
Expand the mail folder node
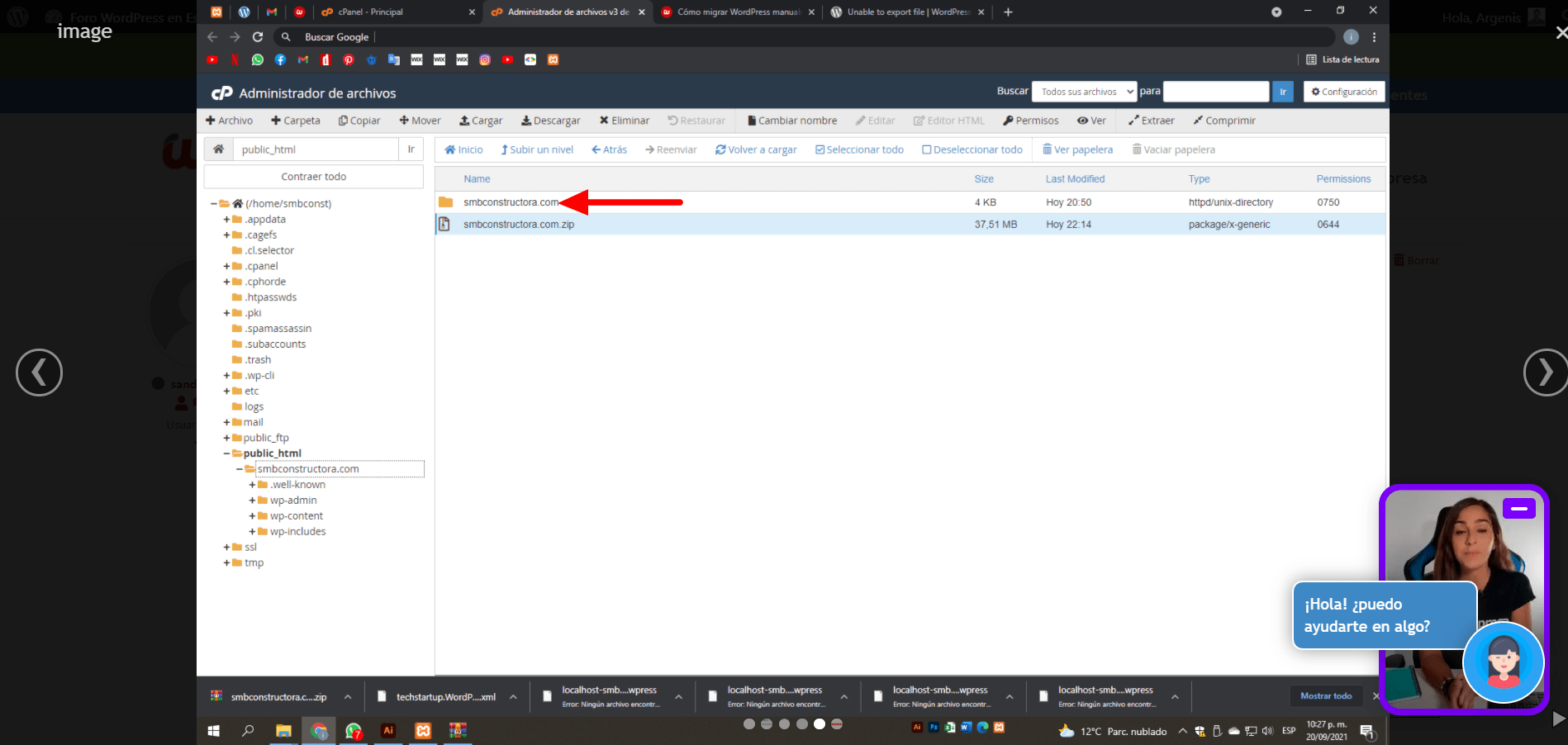227,423
